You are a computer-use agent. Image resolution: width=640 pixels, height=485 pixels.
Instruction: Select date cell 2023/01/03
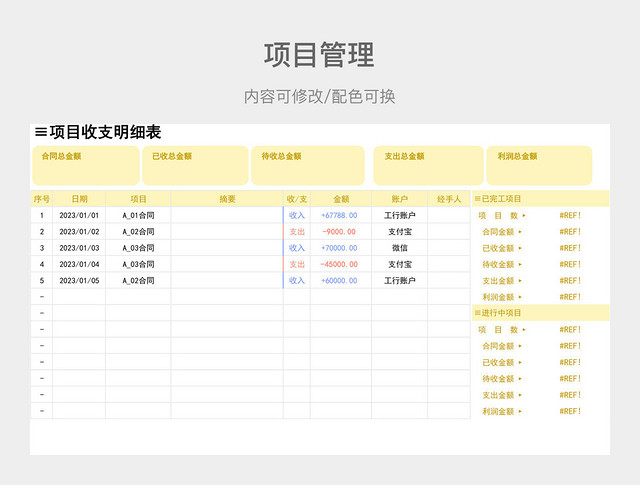[x=79, y=248]
